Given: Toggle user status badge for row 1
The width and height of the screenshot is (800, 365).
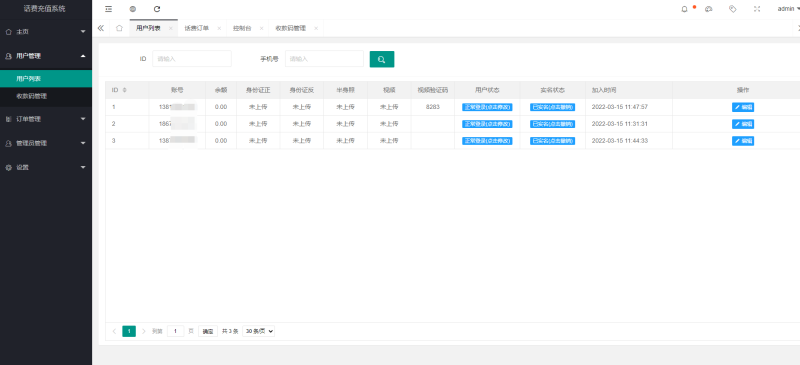Looking at the screenshot, I should [x=487, y=107].
